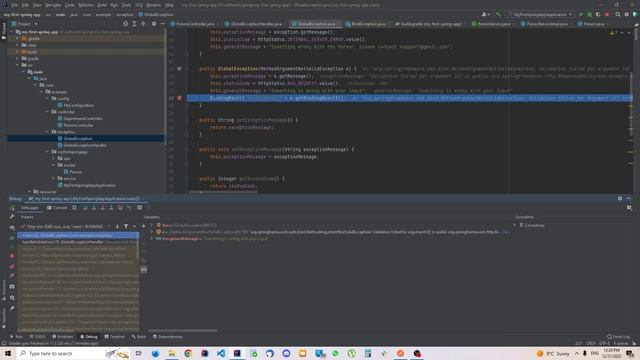Collapse the exception package node
Image resolution: width=640 pixels, height=360 pixels.
[47, 132]
